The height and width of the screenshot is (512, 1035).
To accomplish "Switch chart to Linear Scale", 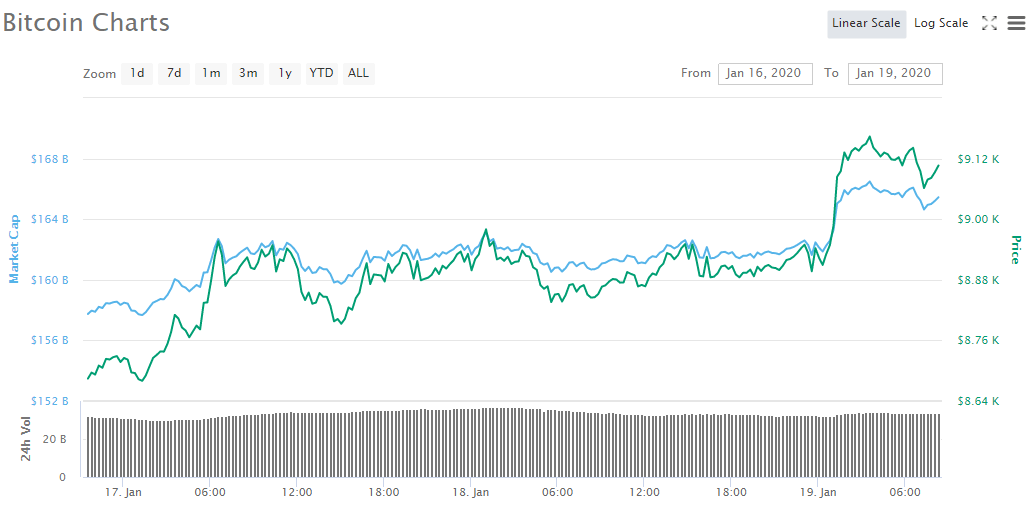I will pyautogui.click(x=866, y=24).
